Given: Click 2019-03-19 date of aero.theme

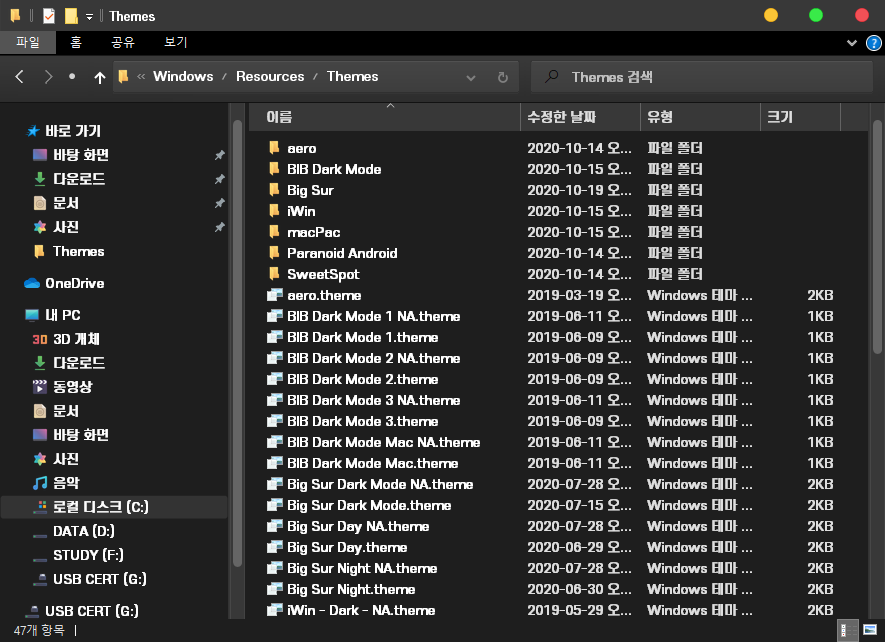Looking at the screenshot, I should click(580, 295).
